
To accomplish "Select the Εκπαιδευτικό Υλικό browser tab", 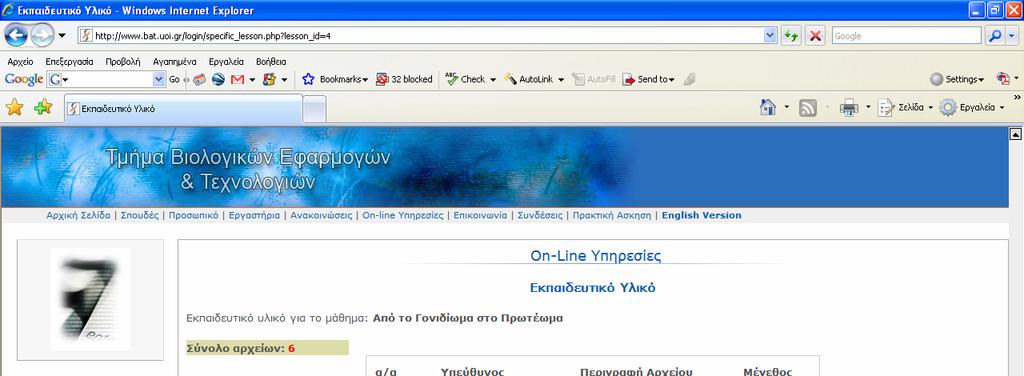I will 184,108.
